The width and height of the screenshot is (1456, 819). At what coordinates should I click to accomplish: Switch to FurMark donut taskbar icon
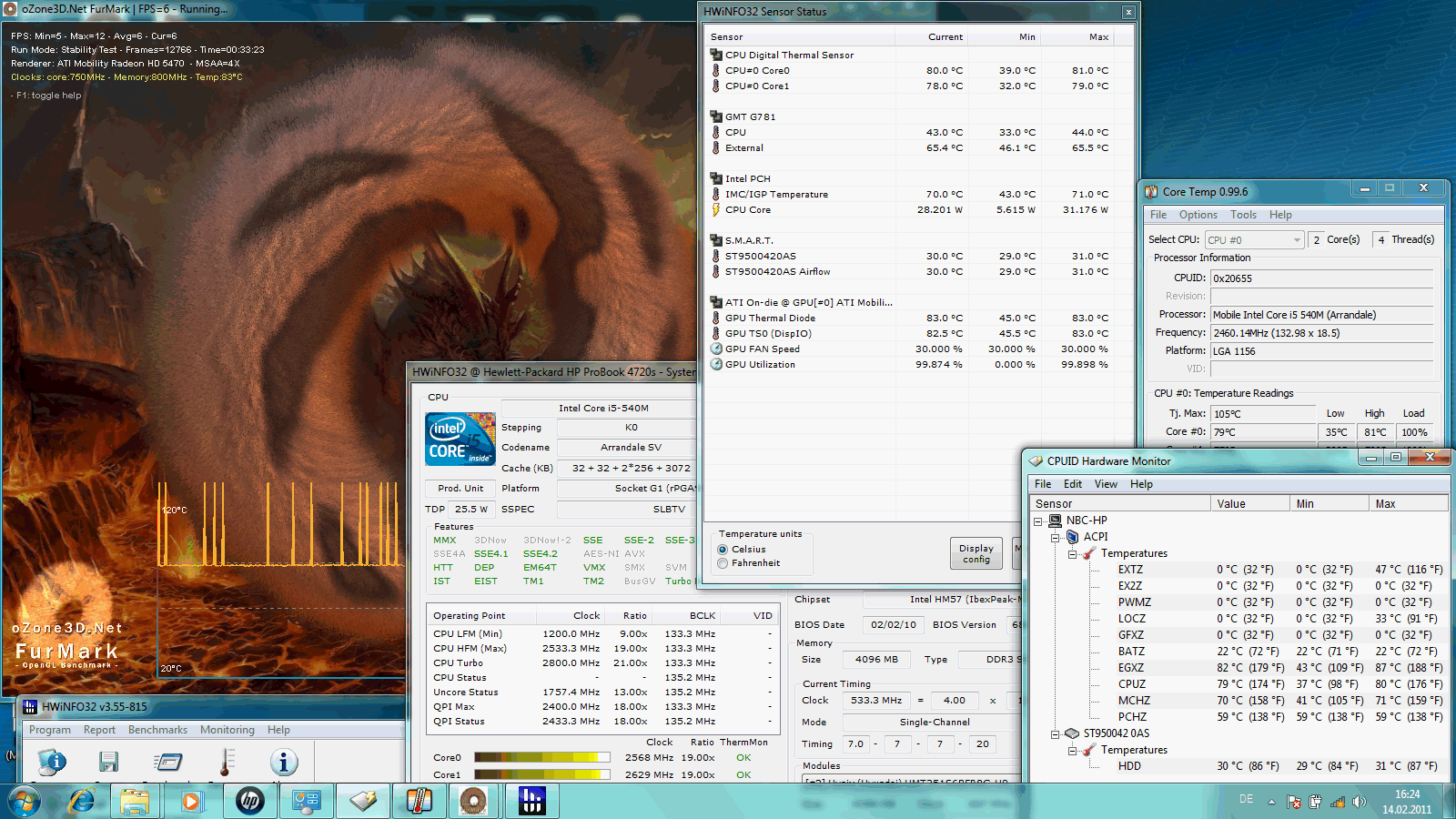click(x=473, y=802)
